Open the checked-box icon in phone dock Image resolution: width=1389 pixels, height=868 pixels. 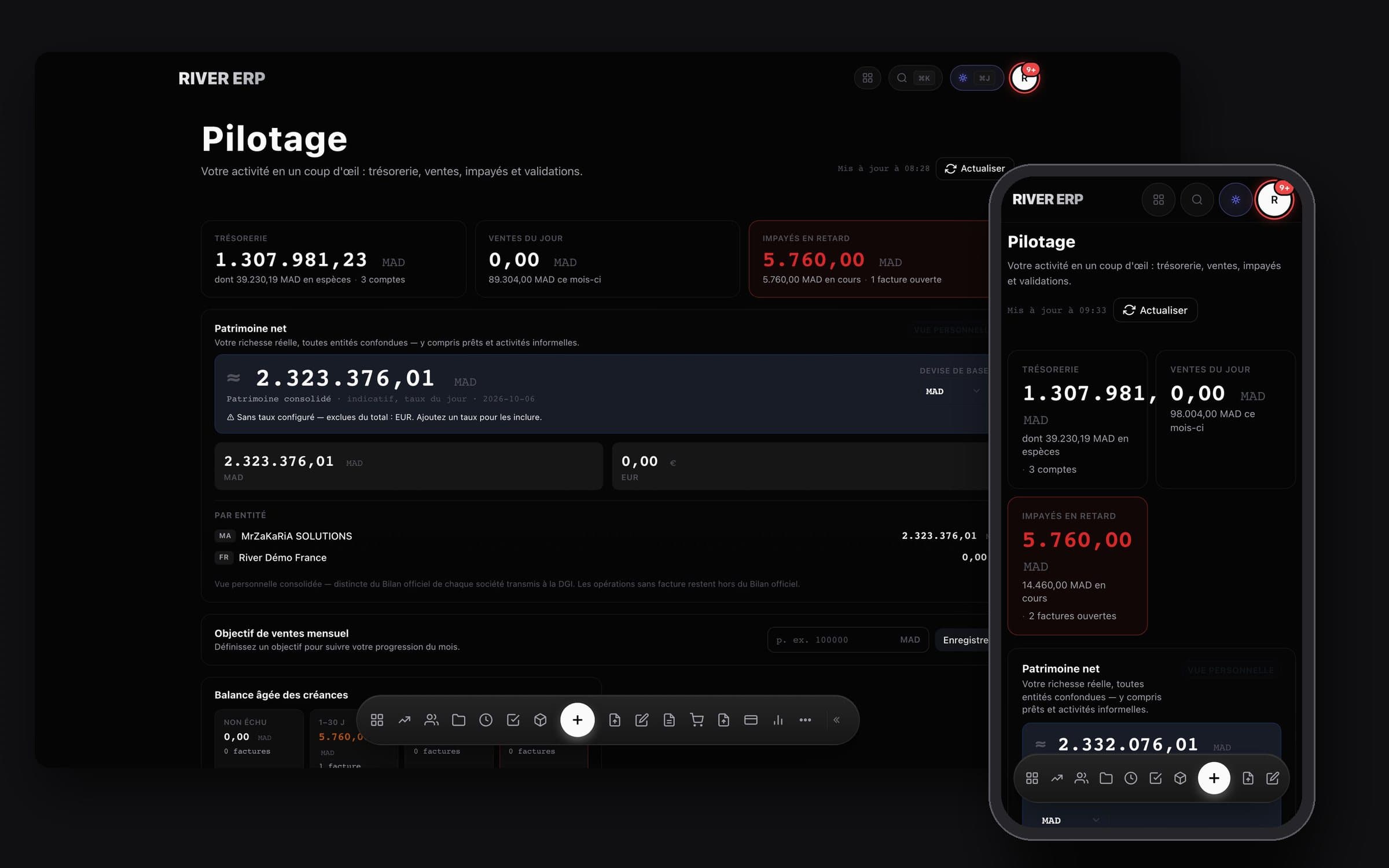(1155, 778)
